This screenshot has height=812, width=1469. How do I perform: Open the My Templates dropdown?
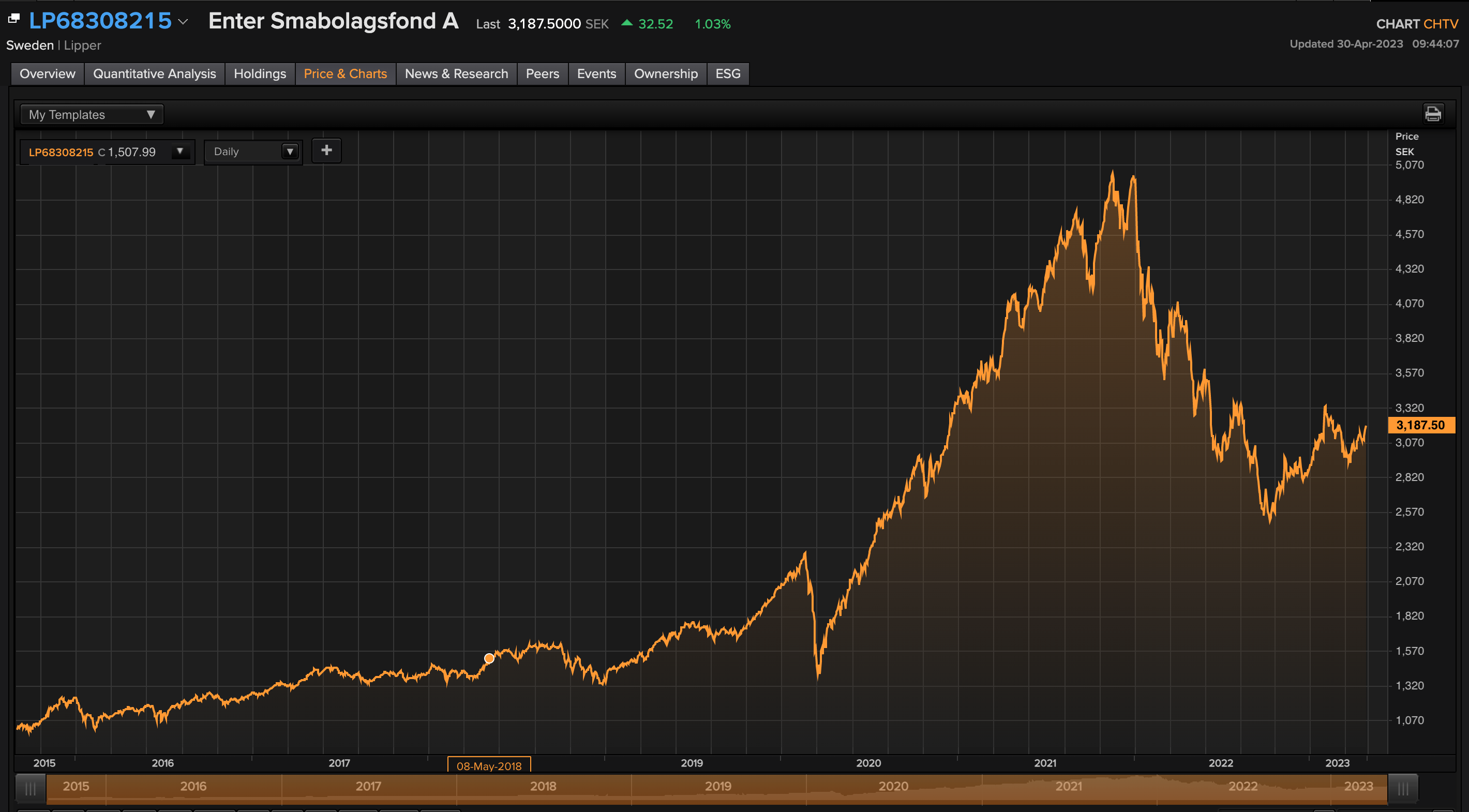coord(92,115)
